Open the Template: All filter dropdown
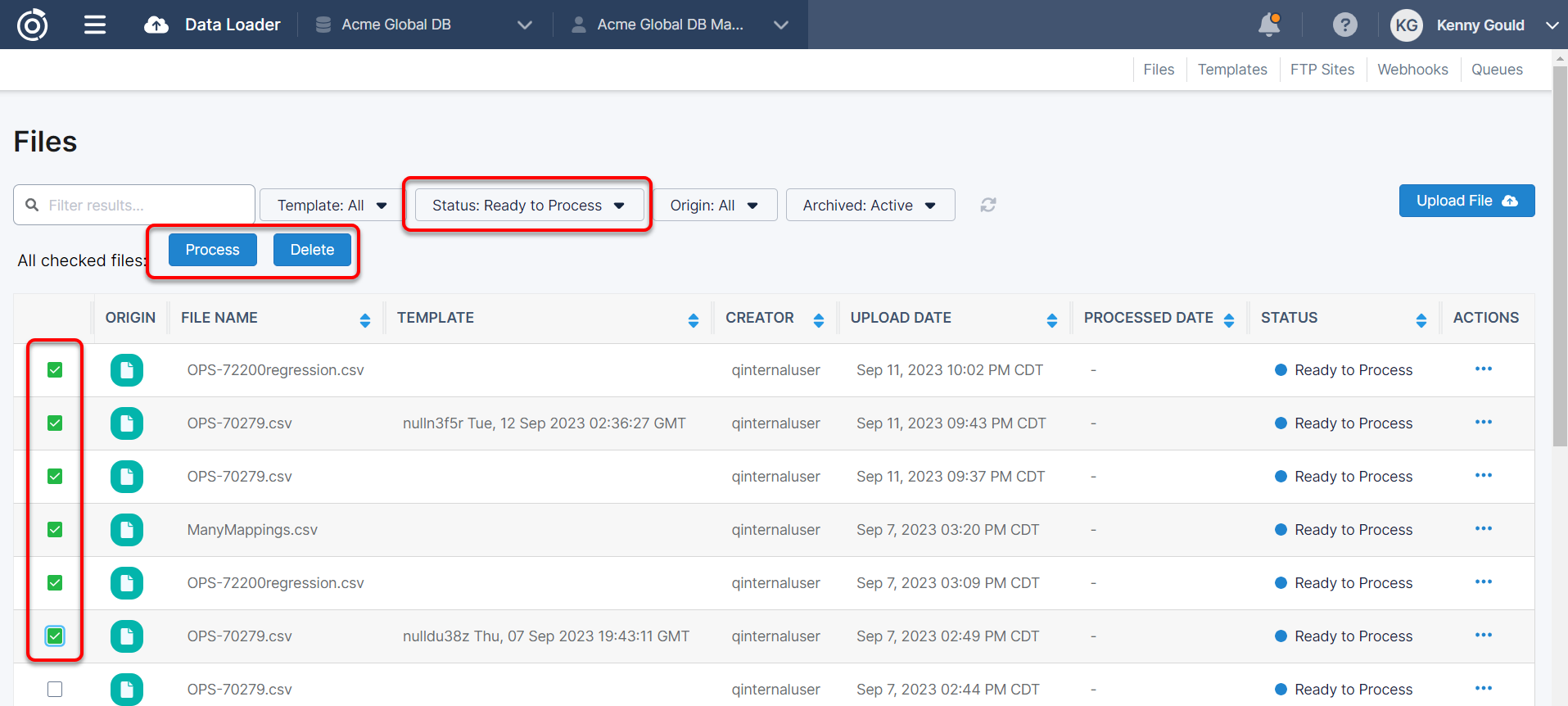1568x706 pixels. pos(331,205)
